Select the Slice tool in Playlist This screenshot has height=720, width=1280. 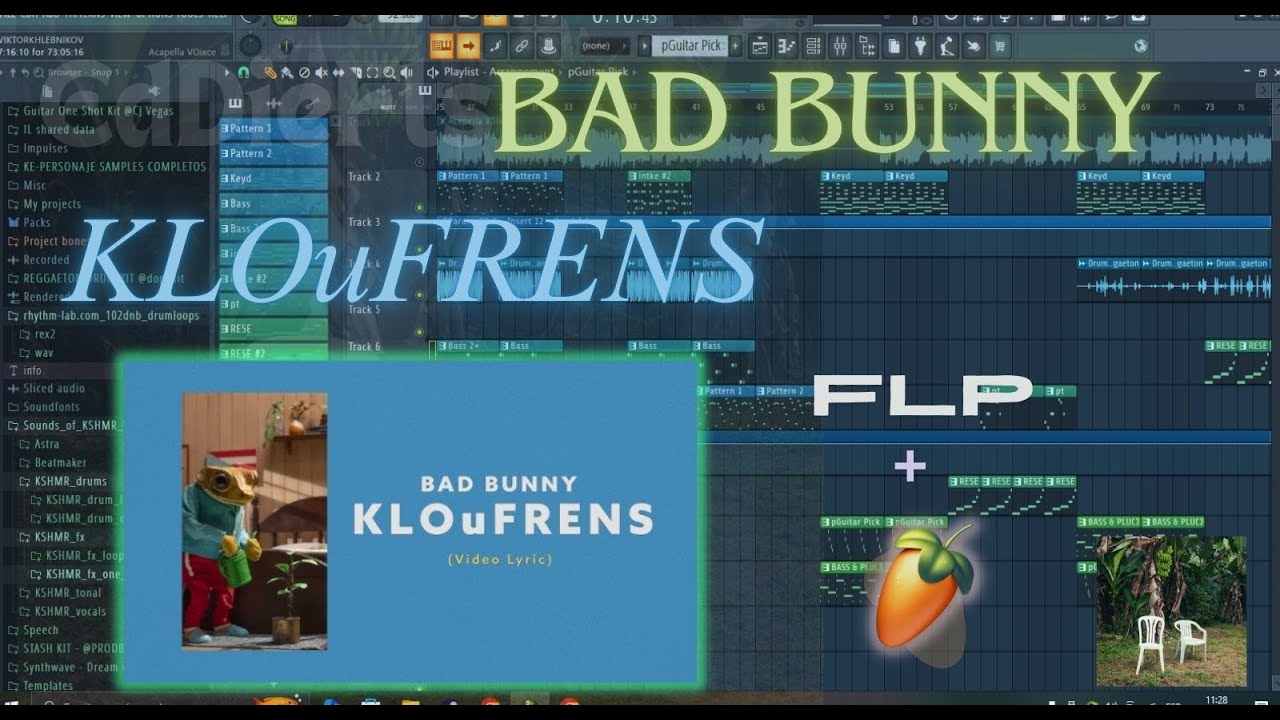pyautogui.click(x=355, y=73)
